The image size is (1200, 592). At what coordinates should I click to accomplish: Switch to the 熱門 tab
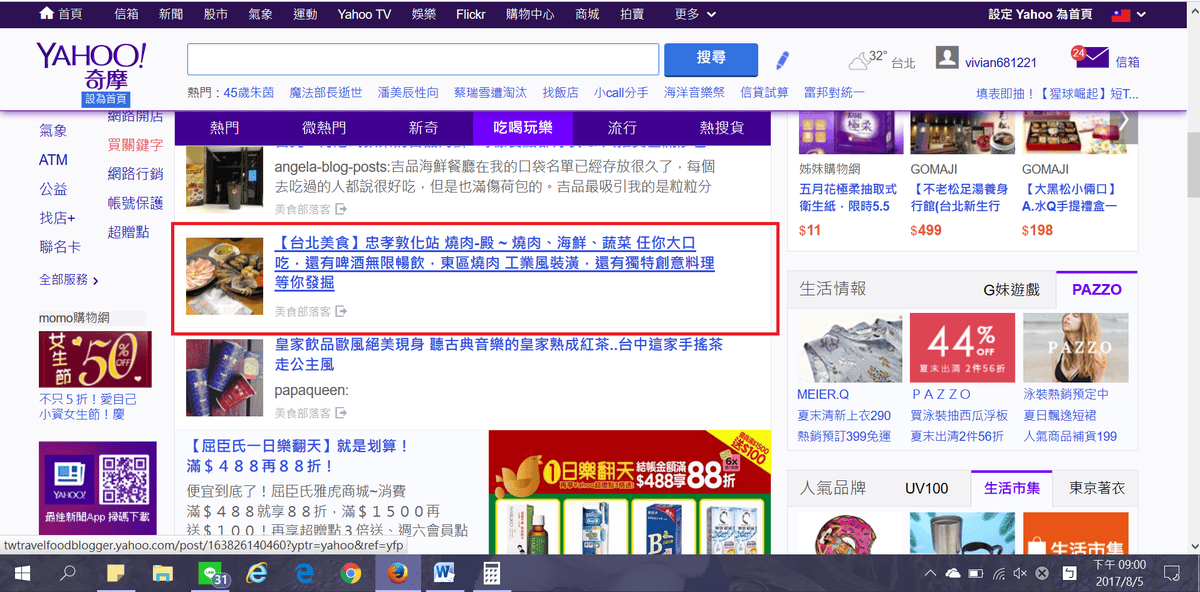click(224, 128)
